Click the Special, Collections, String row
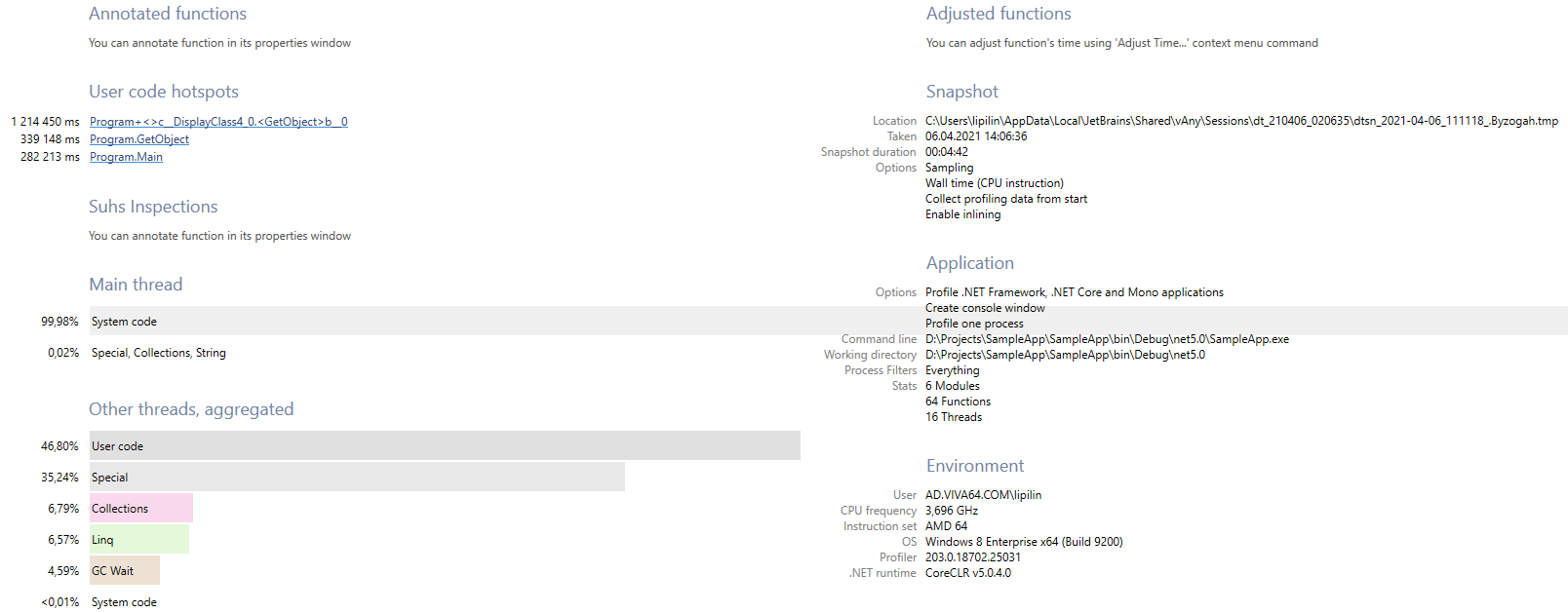 tap(159, 353)
